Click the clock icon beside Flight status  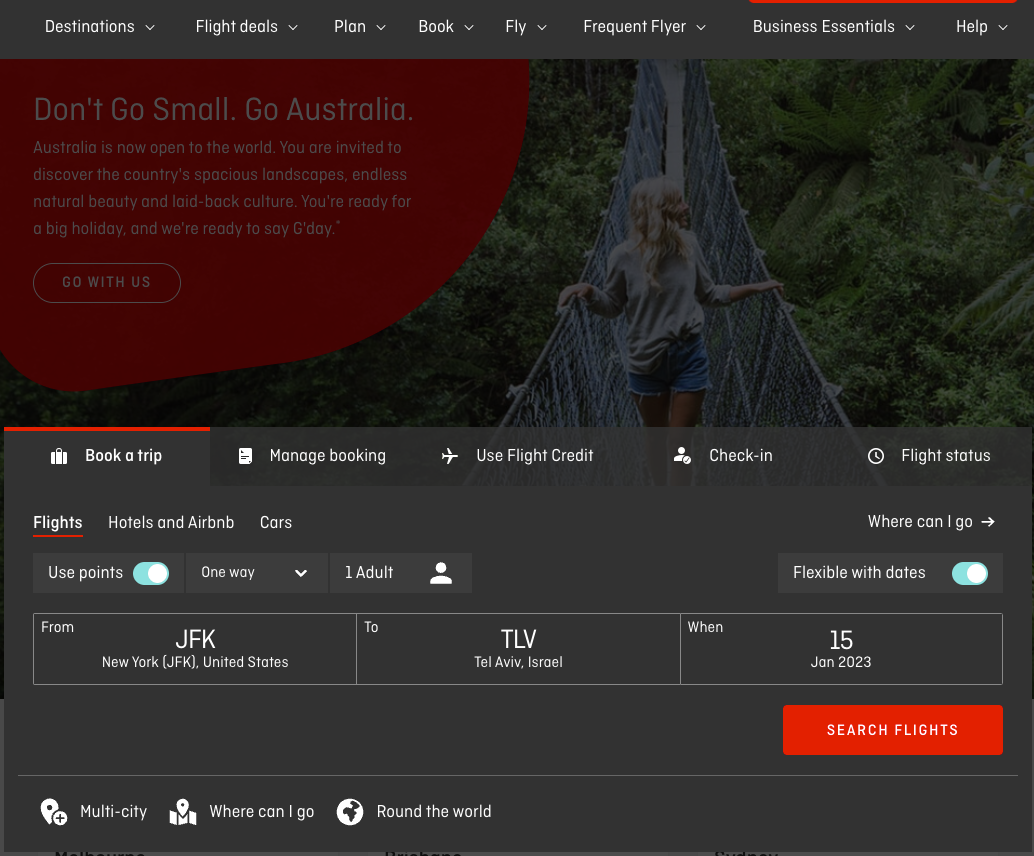[x=876, y=456]
